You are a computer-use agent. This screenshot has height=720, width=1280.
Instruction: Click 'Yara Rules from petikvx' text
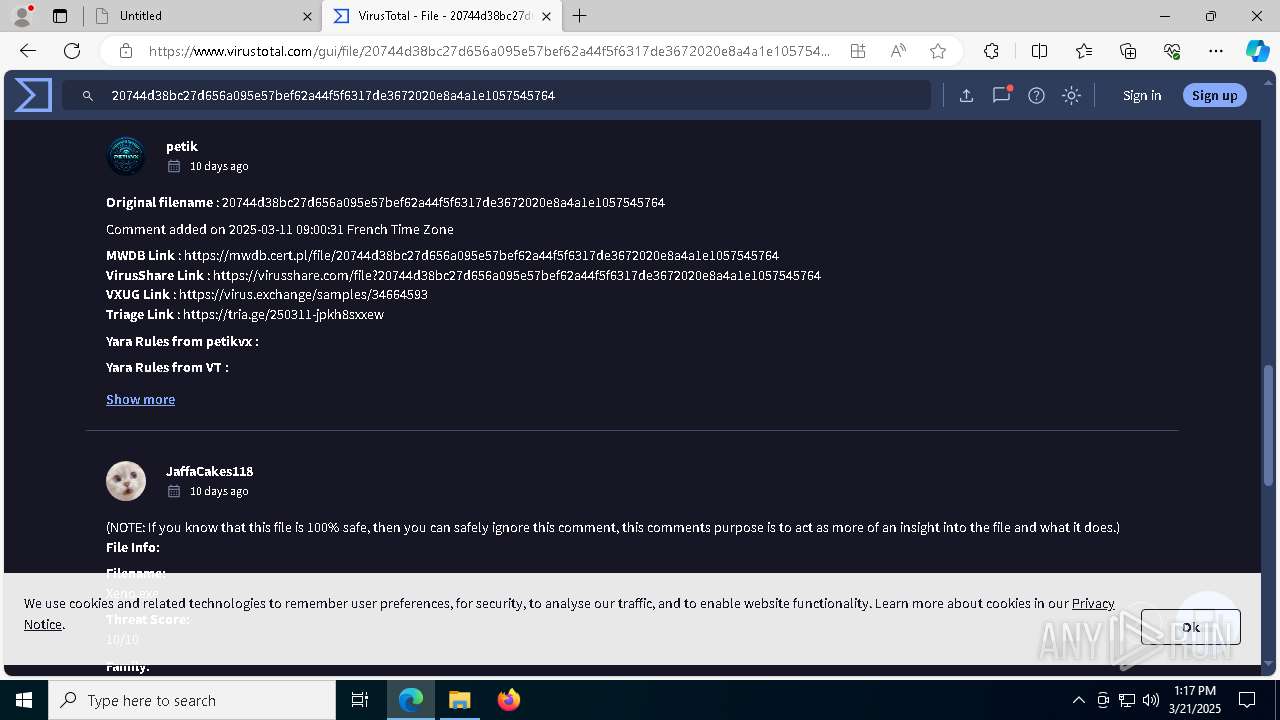(182, 341)
